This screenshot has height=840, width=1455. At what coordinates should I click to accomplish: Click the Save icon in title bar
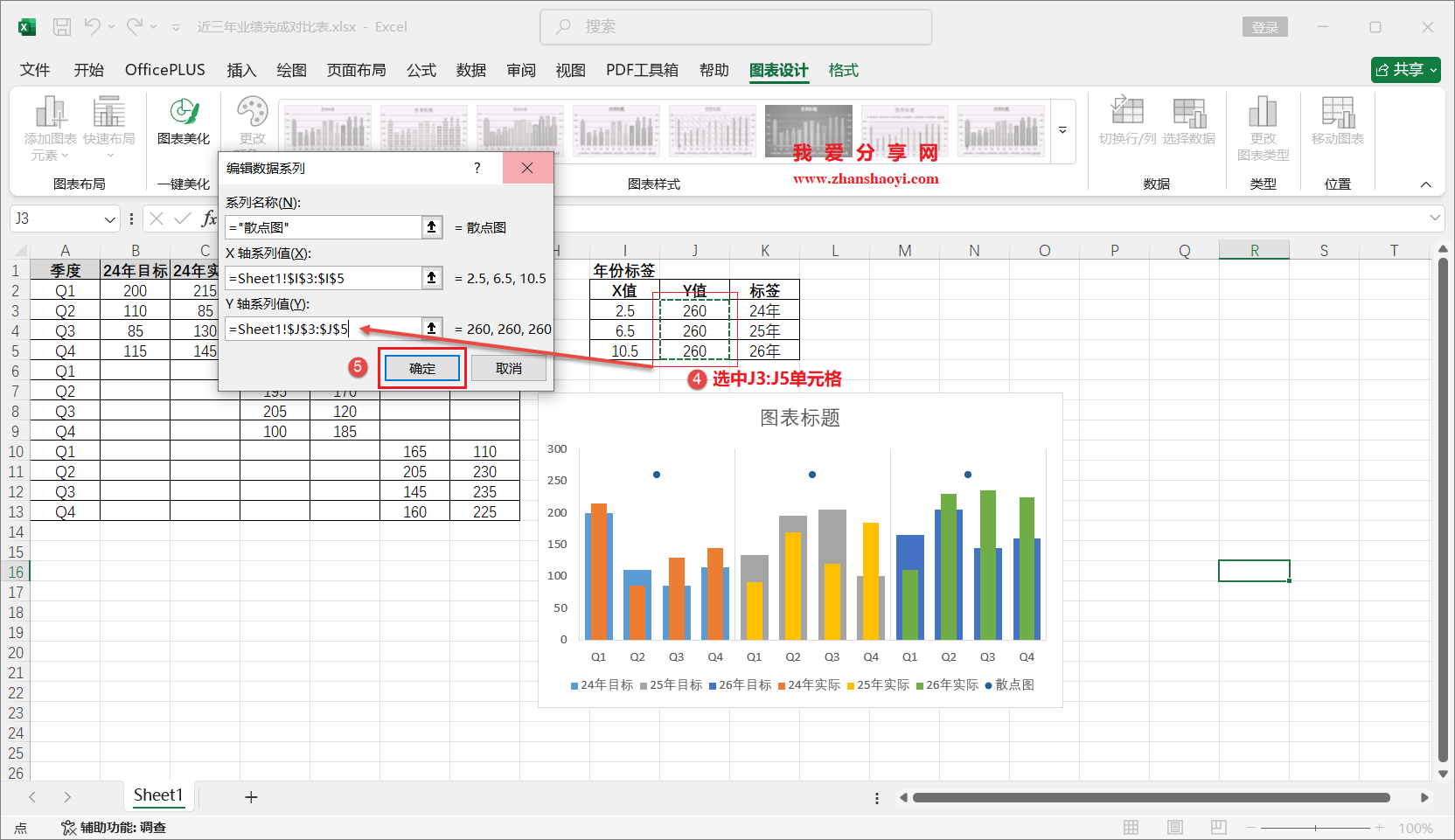click(62, 27)
